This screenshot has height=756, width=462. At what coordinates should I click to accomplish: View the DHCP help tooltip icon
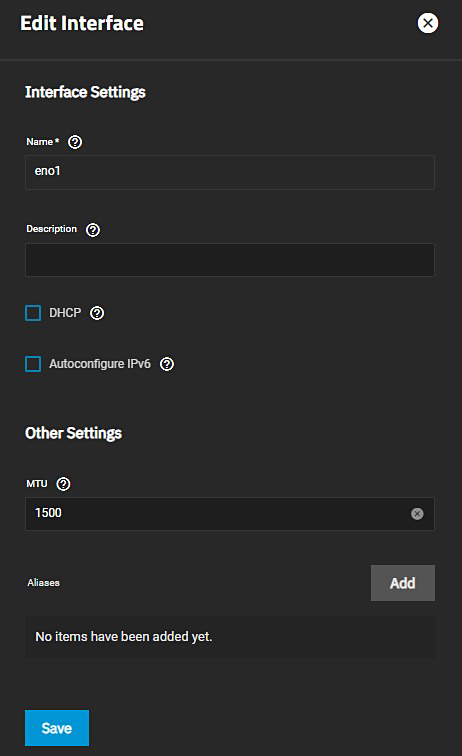click(97, 313)
